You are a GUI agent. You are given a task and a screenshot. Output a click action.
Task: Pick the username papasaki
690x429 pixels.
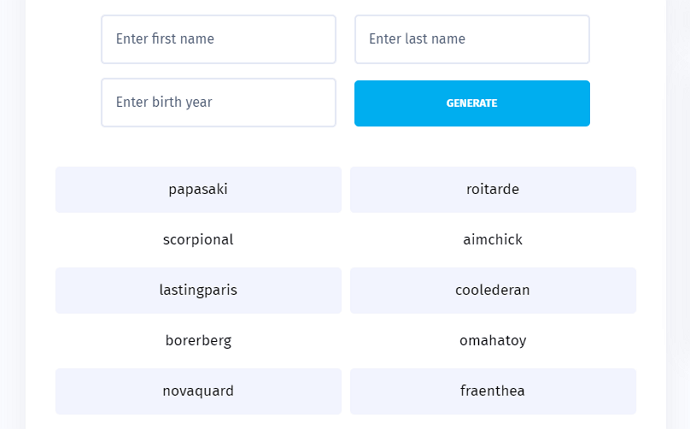198,190
